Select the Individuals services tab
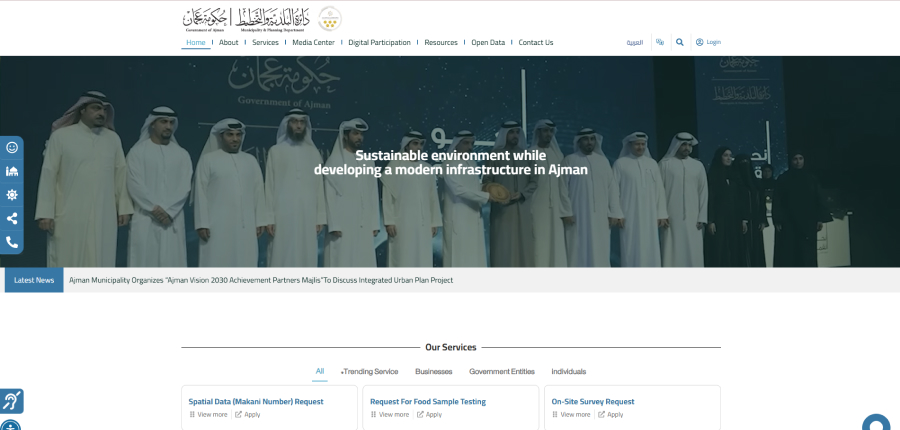 [568, 371]
